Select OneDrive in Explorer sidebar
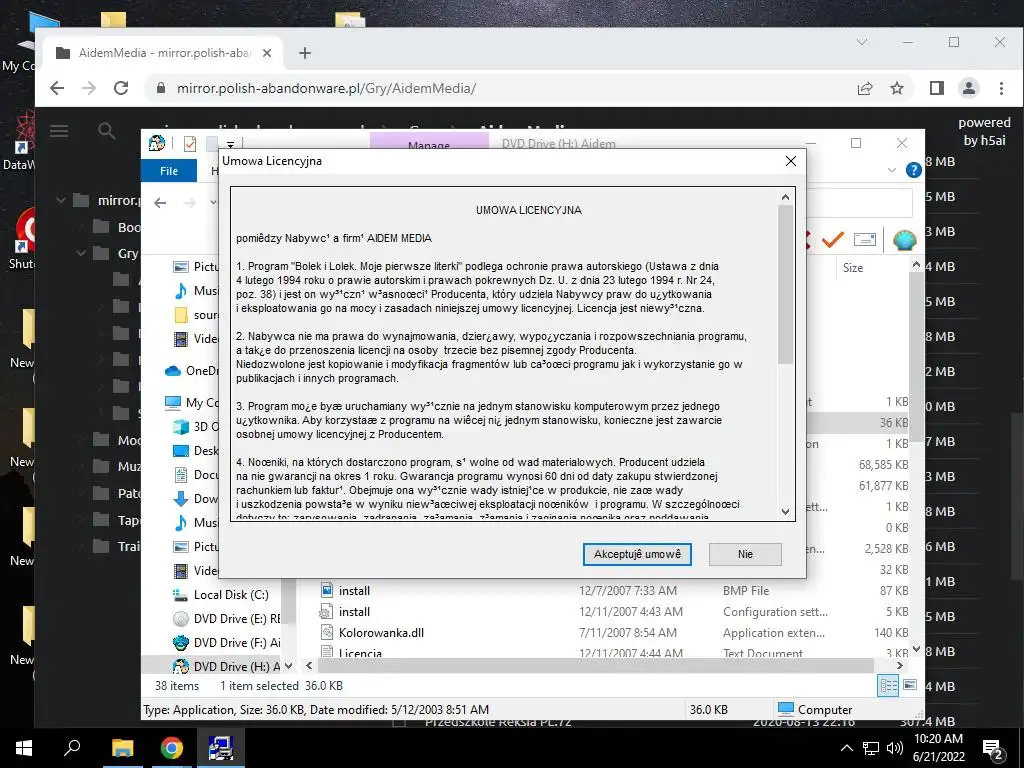 click(191, 371)
